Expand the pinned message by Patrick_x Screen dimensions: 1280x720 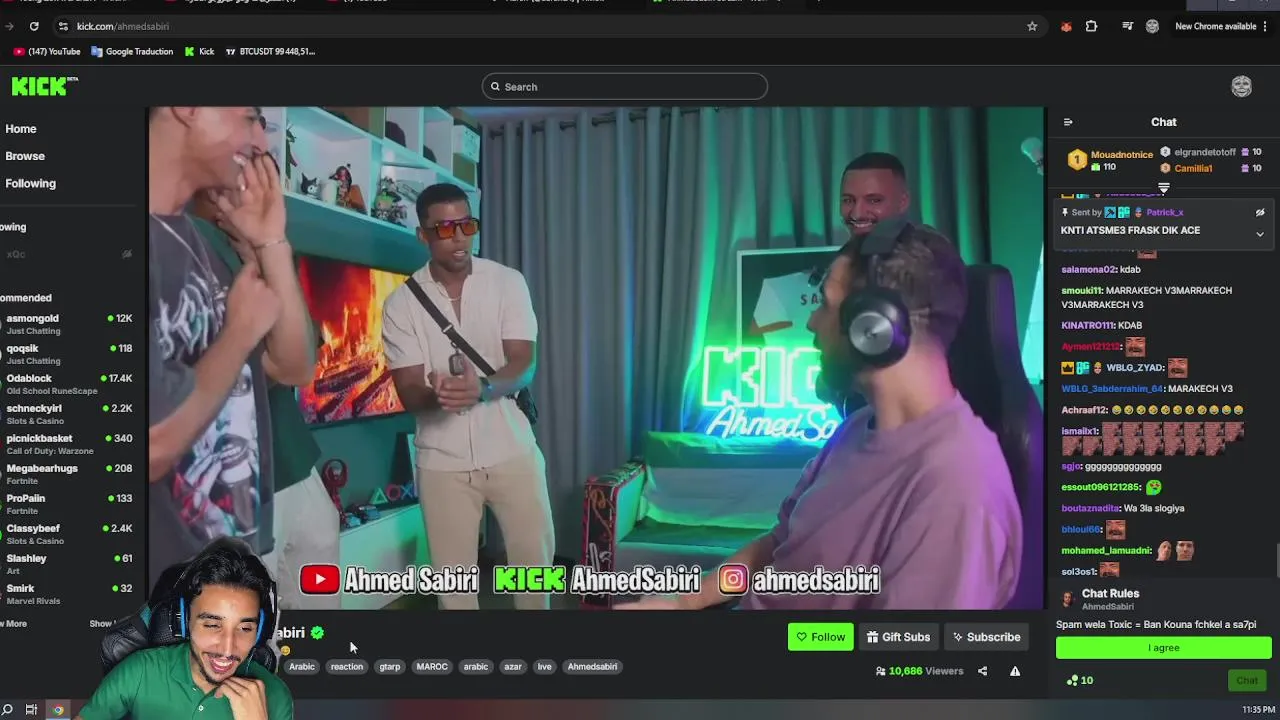click(x=1260, y=234)
